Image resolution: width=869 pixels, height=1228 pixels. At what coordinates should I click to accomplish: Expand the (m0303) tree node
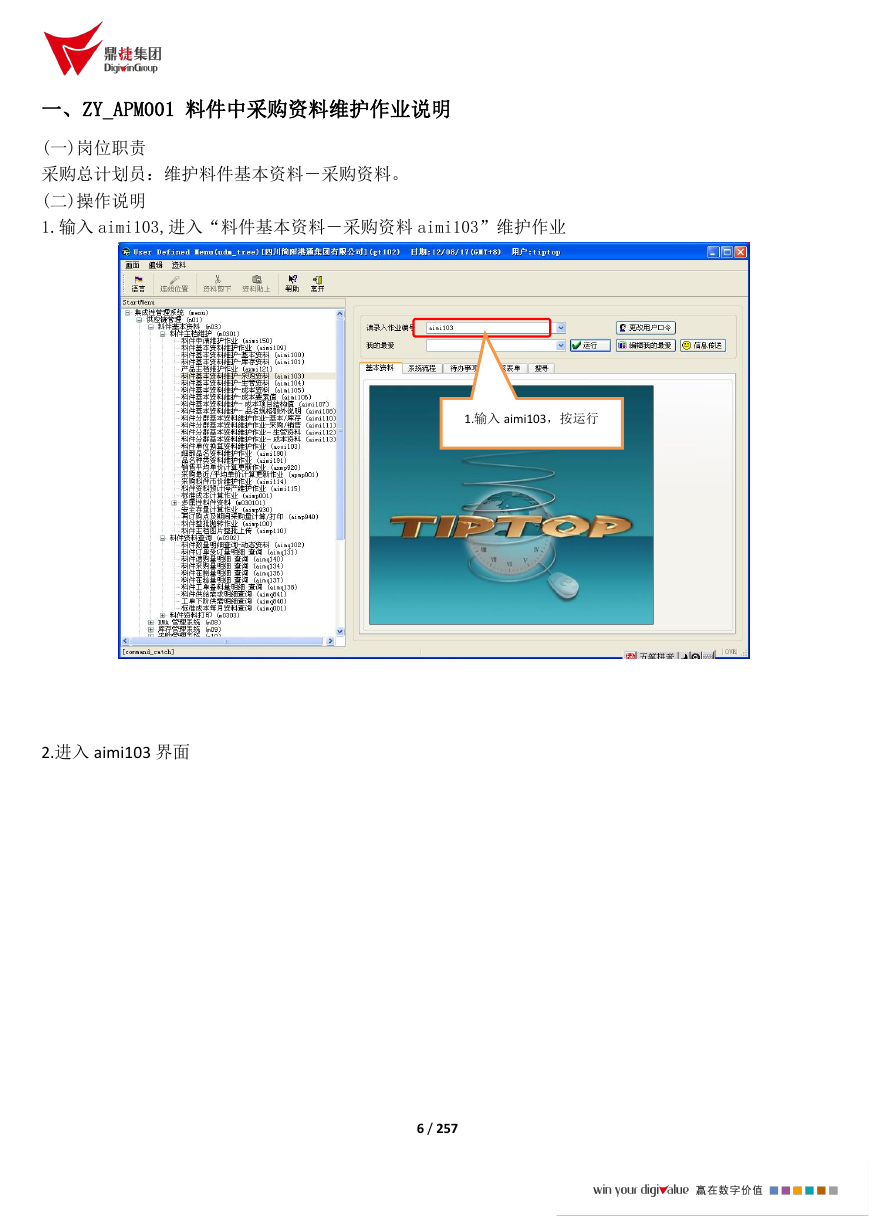[162, 615]
